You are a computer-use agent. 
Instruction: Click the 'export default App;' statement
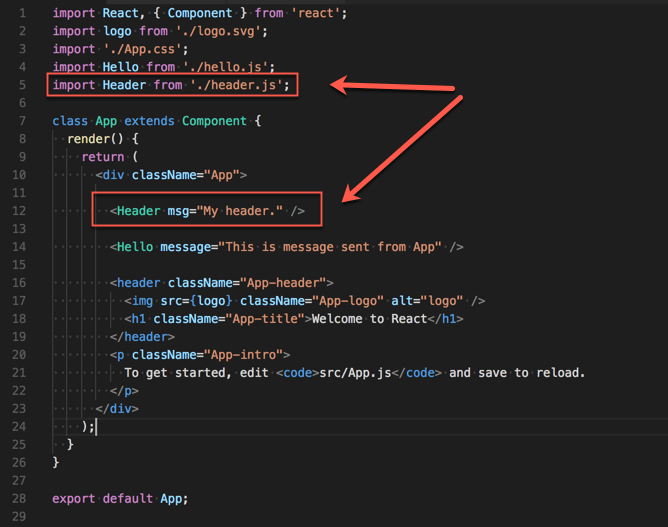tap(120, 498)
